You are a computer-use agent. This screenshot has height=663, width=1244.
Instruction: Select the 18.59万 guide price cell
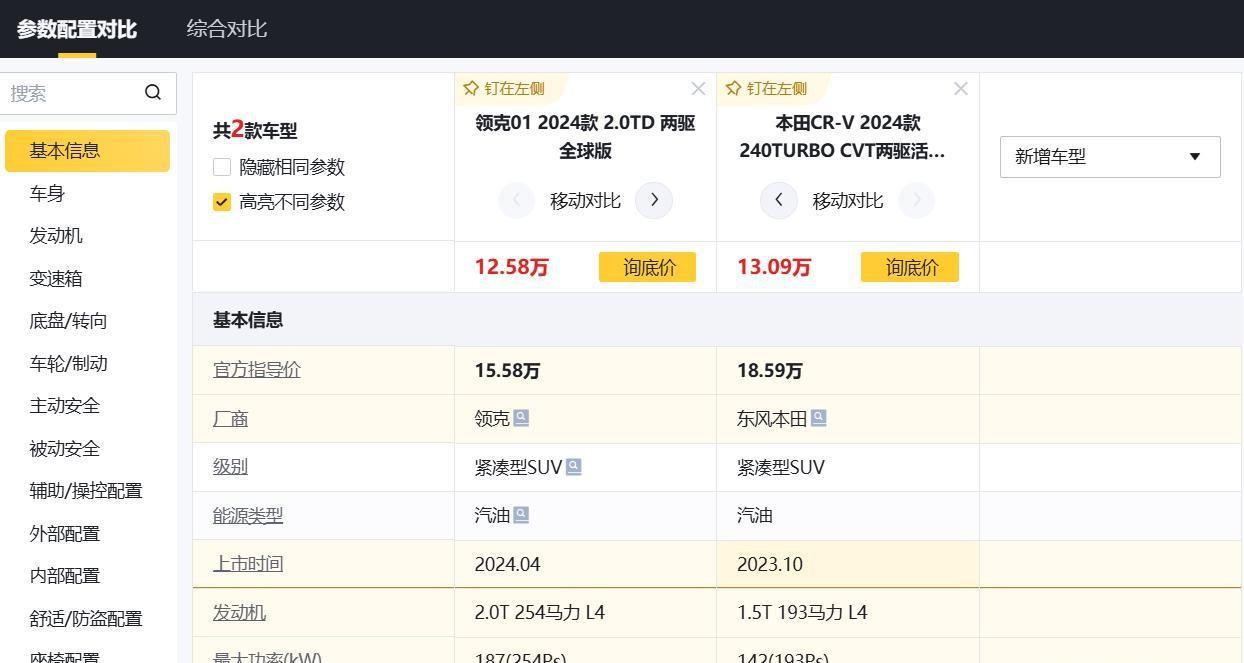click(847, 370)
